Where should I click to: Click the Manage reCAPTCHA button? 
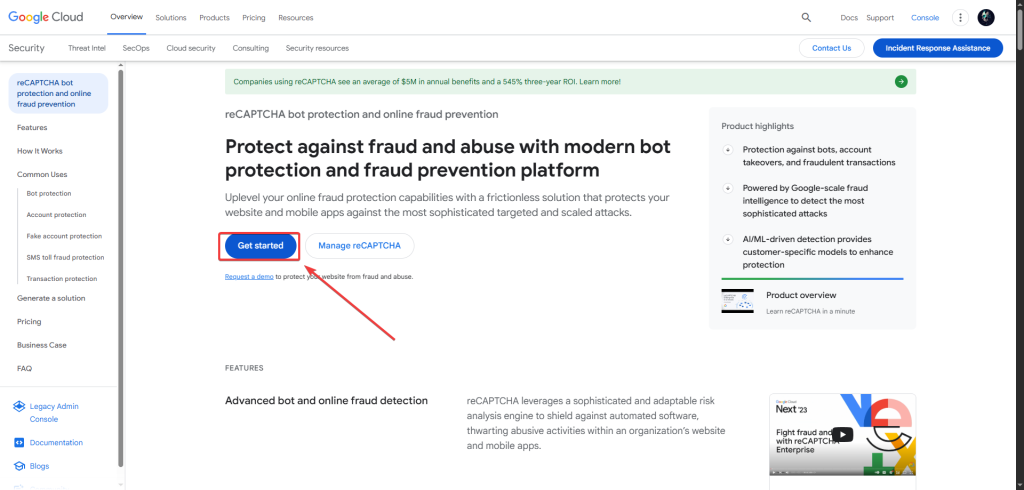point(359,245)
